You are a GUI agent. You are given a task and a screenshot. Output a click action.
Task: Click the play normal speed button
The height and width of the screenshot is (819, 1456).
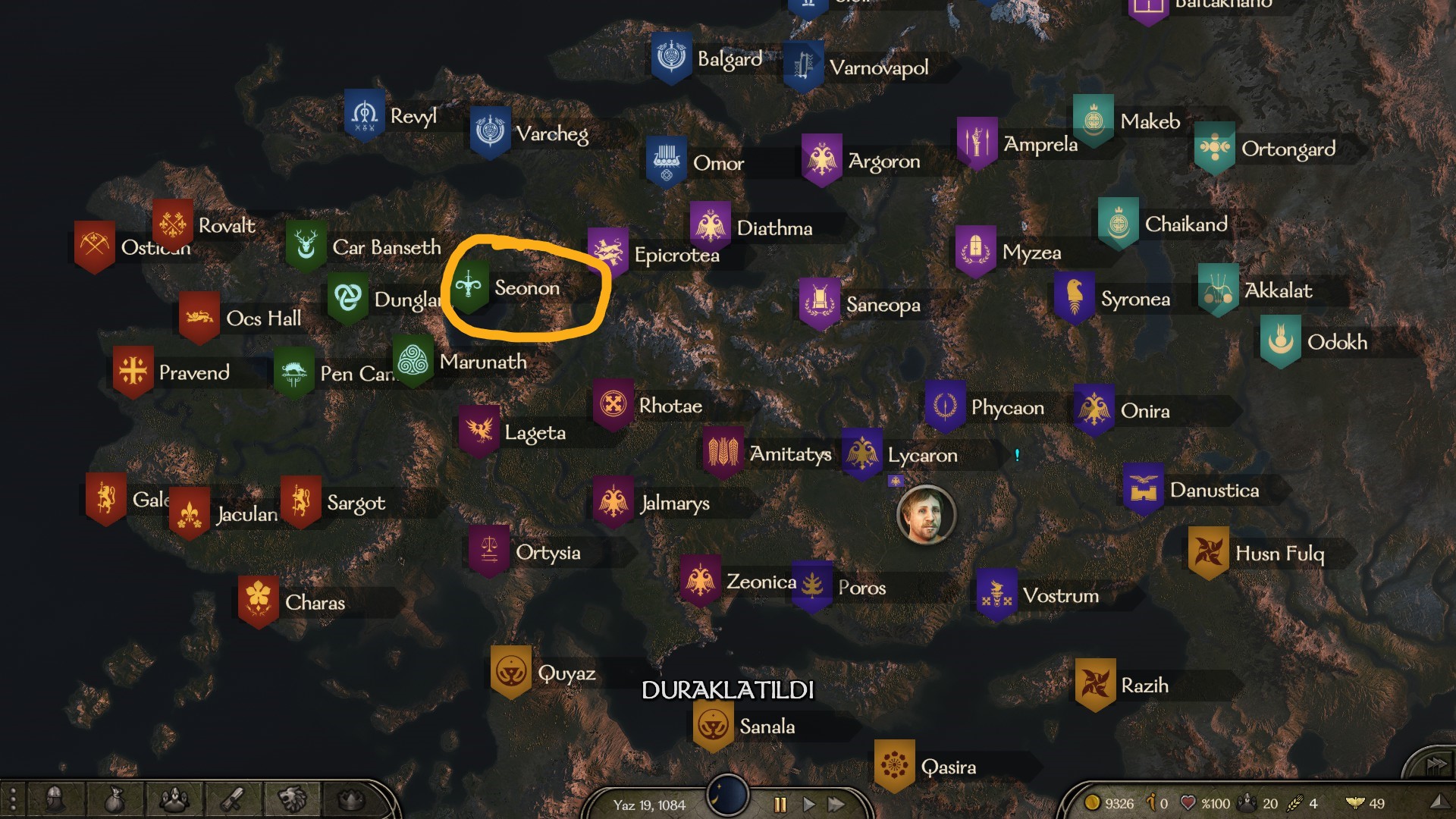[808, 805]
